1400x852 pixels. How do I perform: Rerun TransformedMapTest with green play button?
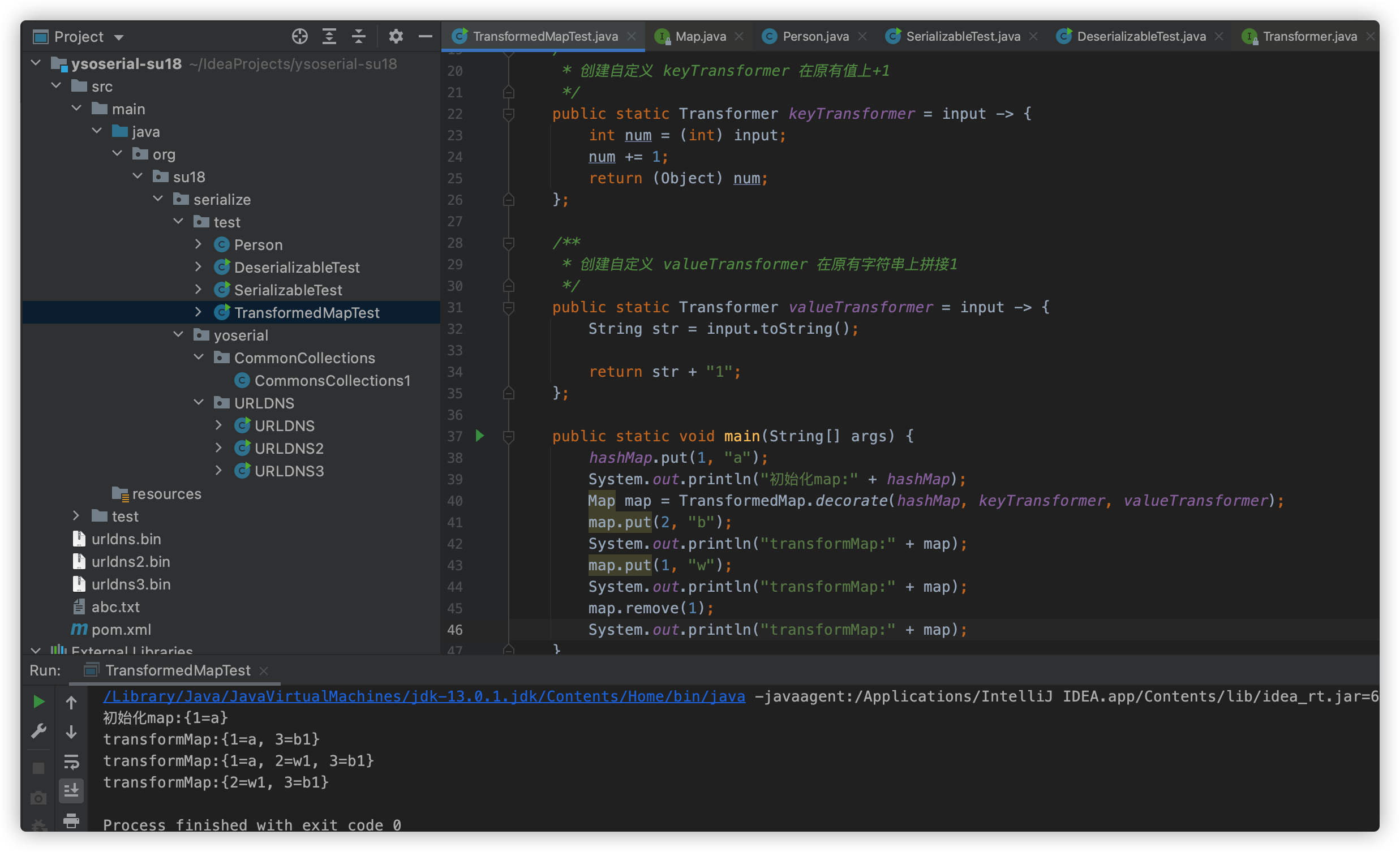click(x=38, y=702)
